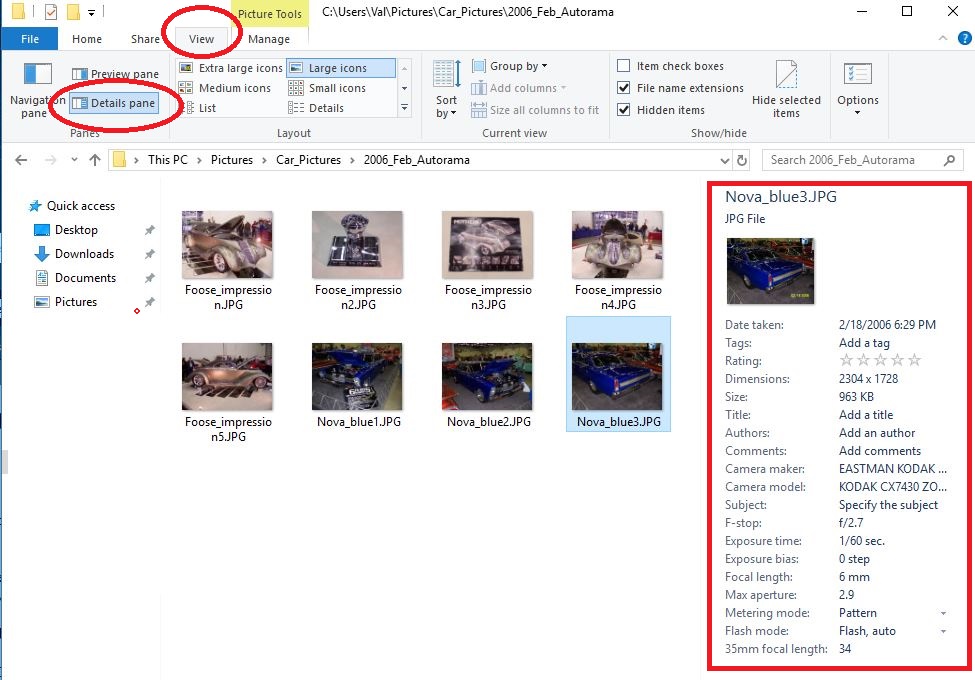
Task: Set rating using the third star
Action: pyautogui.click(x=880, y=361)
